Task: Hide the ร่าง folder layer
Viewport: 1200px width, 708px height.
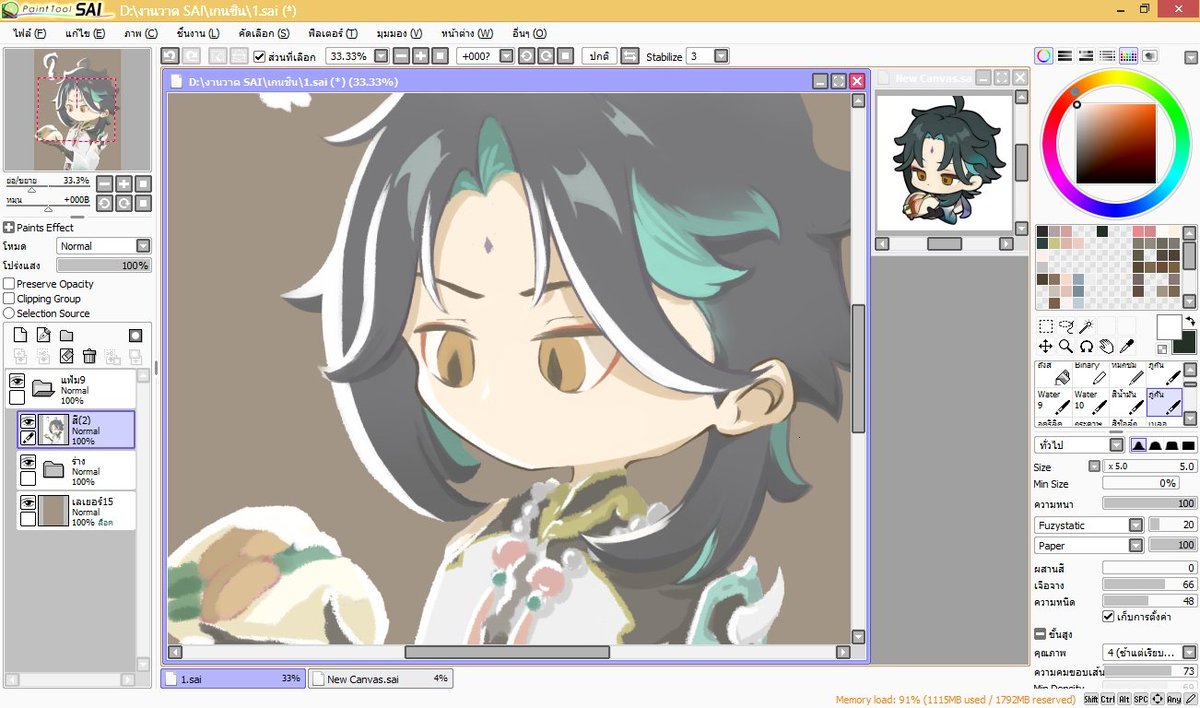Action: (28, 461)
